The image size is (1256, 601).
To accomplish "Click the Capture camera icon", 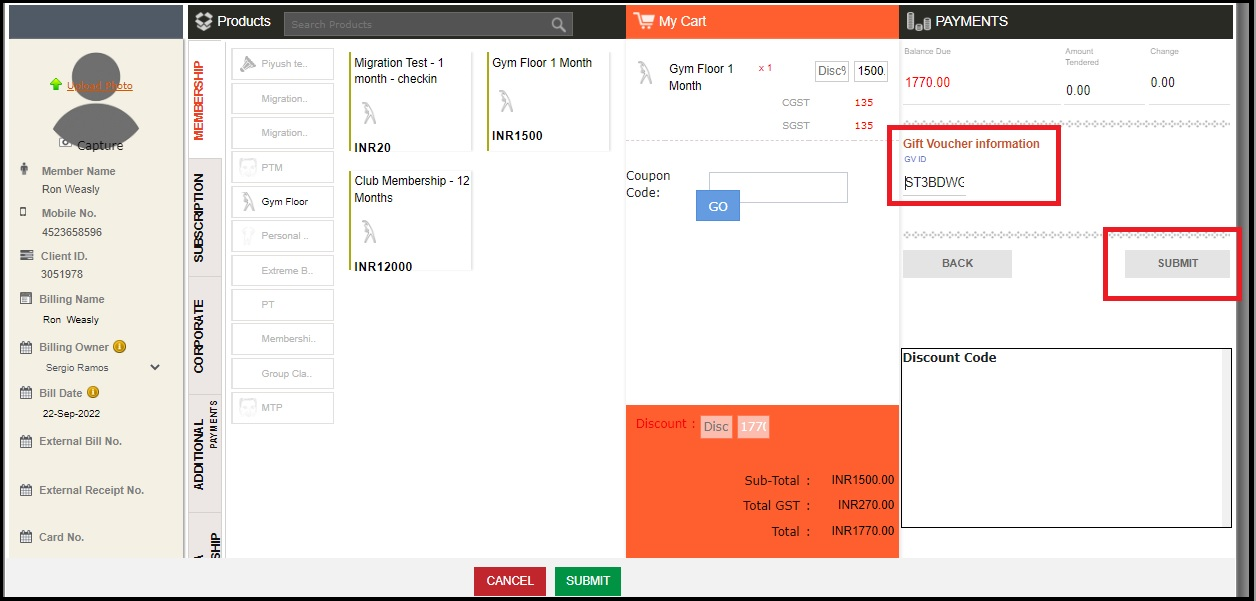I will [66, 144].
